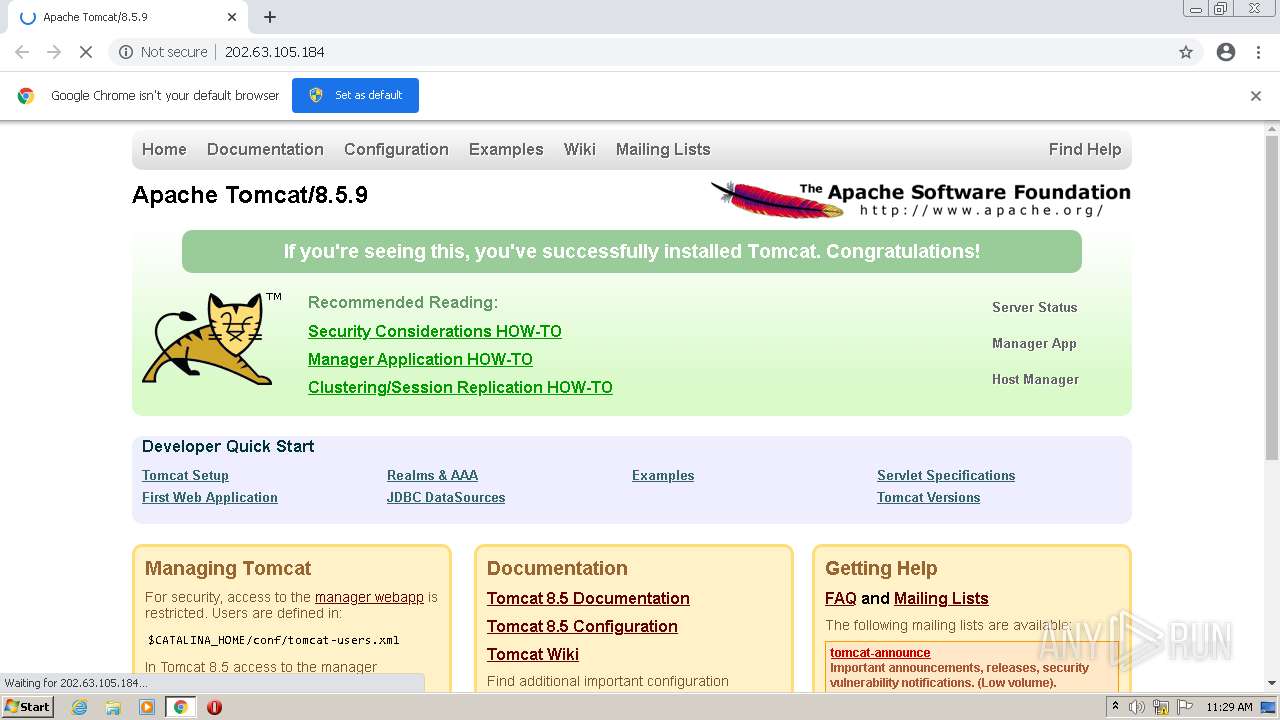Viewport: 1280px width, 720px height.
Task: Open Wiki in Tomcat navigation
Action: 579,149
